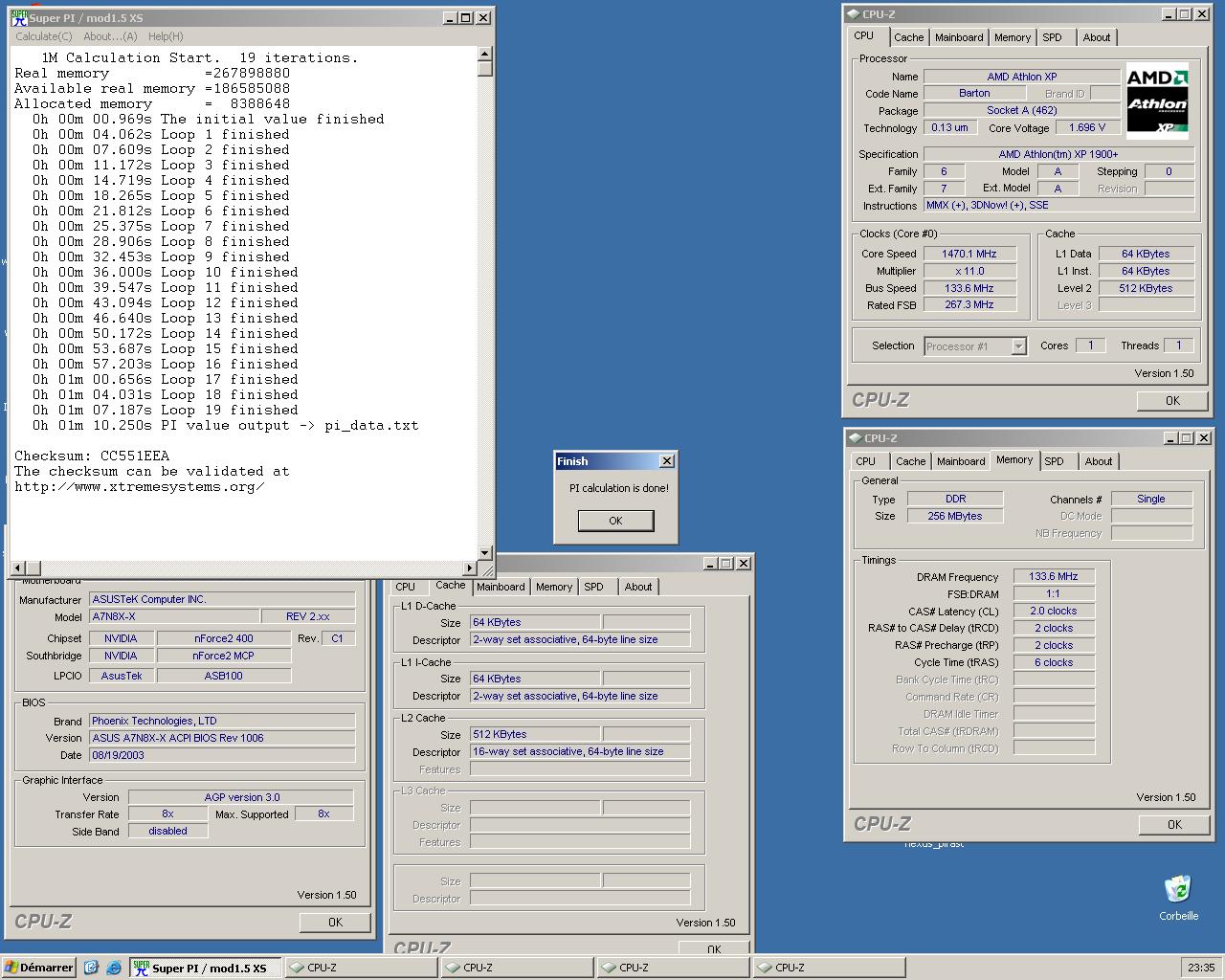Click Core Speed value 1470.1 MHz
Viewport: 1225px width, 980px height.
click(x=969, y=254)
